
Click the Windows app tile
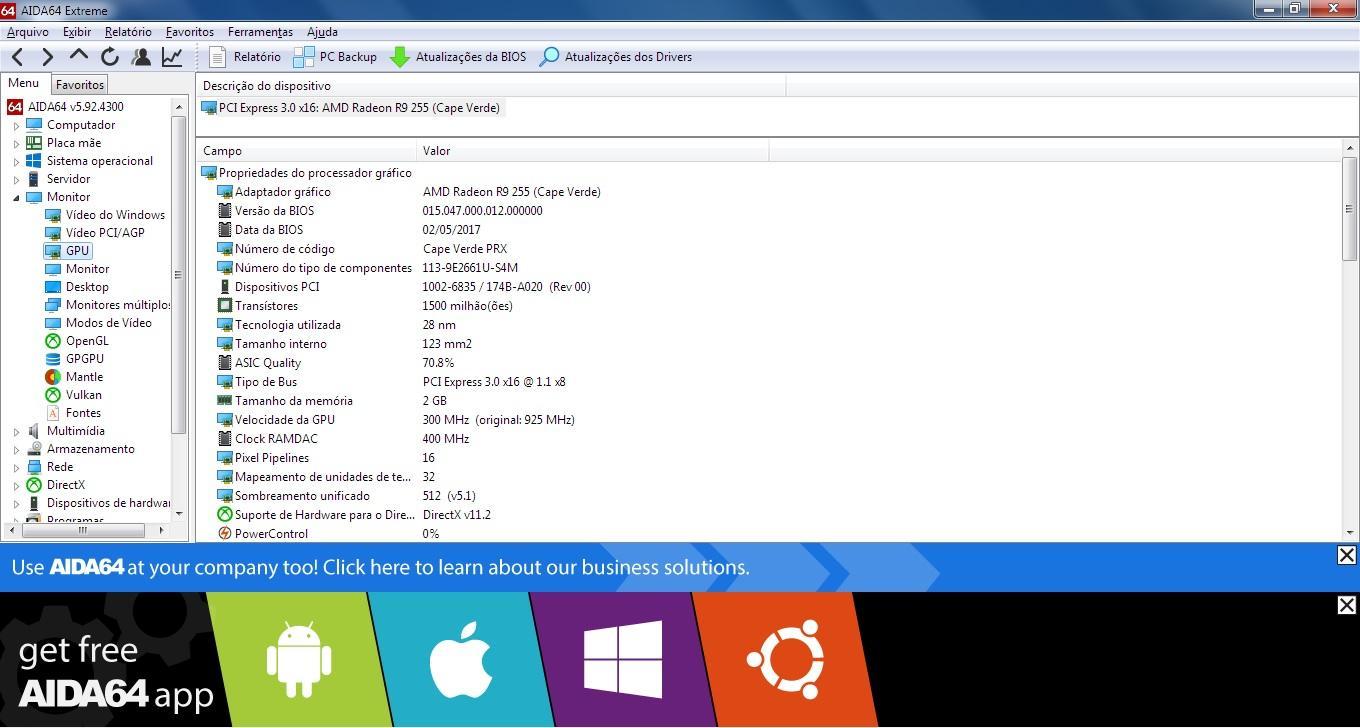pyautogui.click(x=623, y=660)
